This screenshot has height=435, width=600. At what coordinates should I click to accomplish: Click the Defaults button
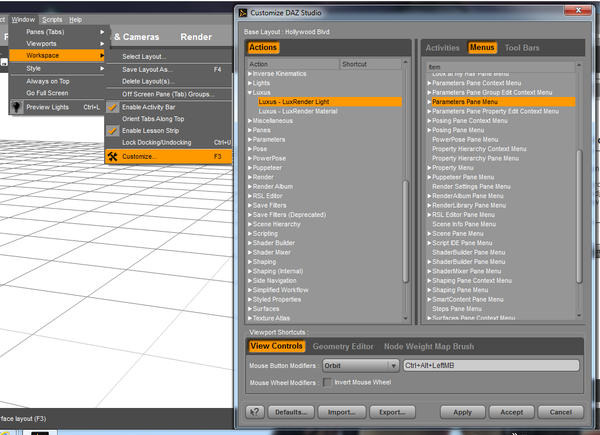291,412
